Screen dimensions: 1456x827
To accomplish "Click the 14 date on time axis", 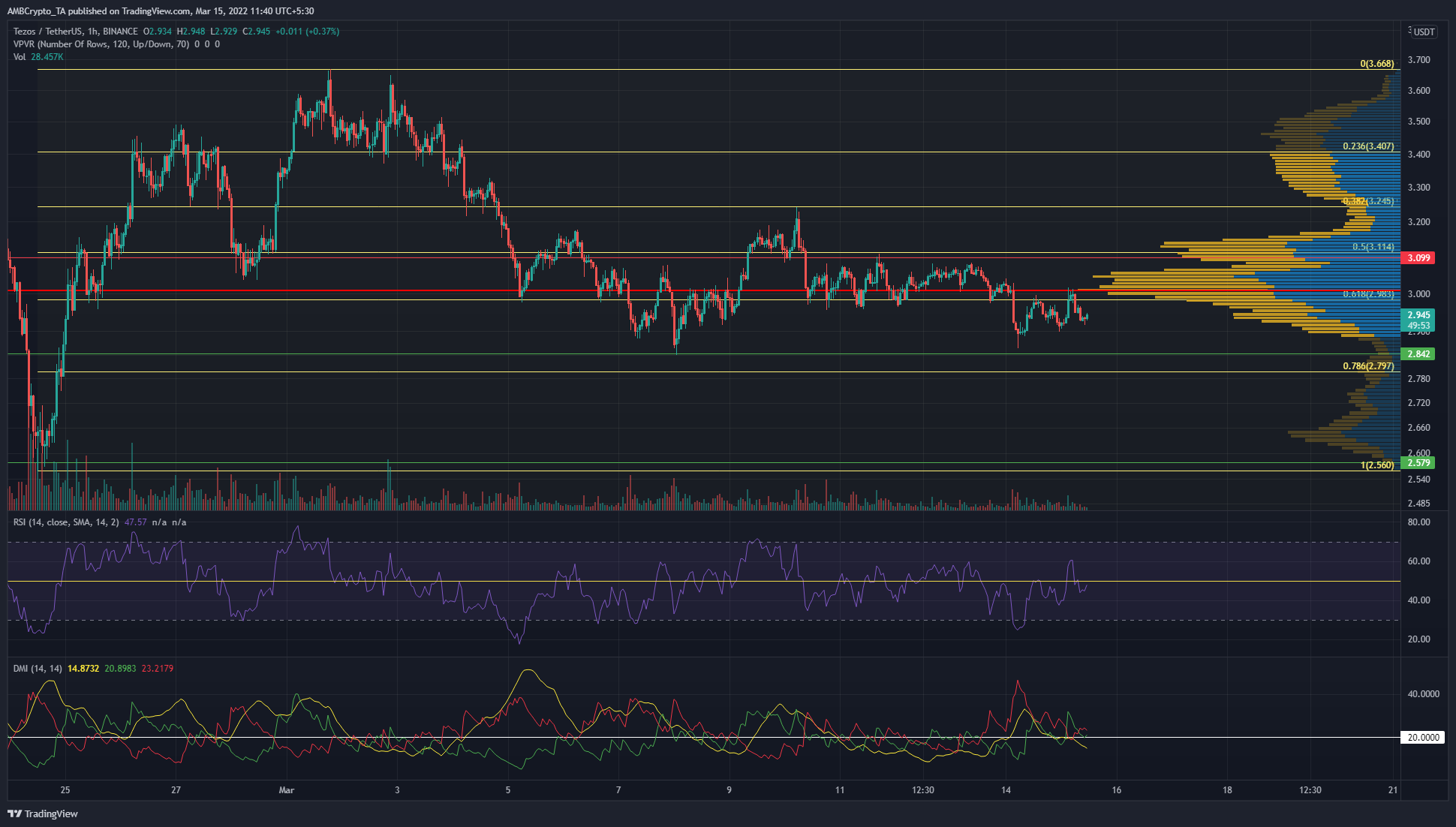I will pos(1006,790).
